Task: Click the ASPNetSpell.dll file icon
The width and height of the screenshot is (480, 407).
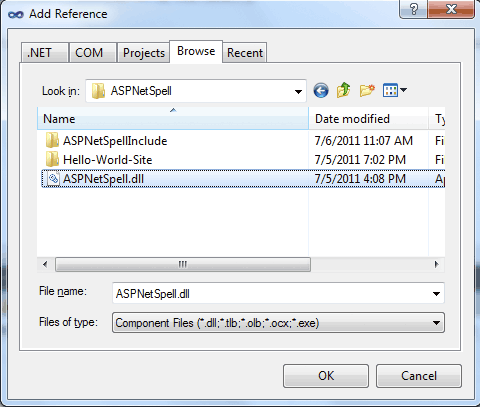Action: coord(53,178)
